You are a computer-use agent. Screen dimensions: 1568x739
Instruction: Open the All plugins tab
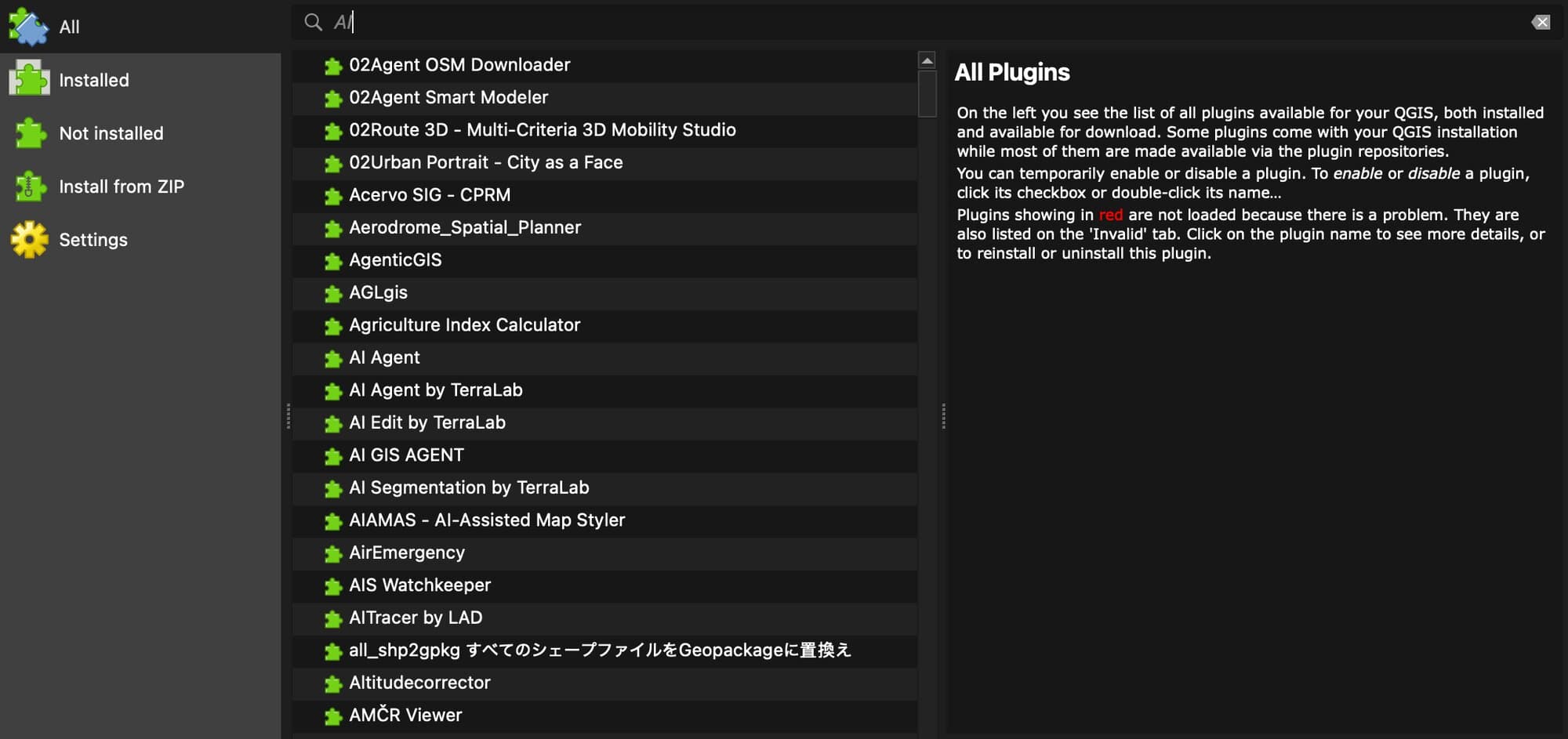140,27
